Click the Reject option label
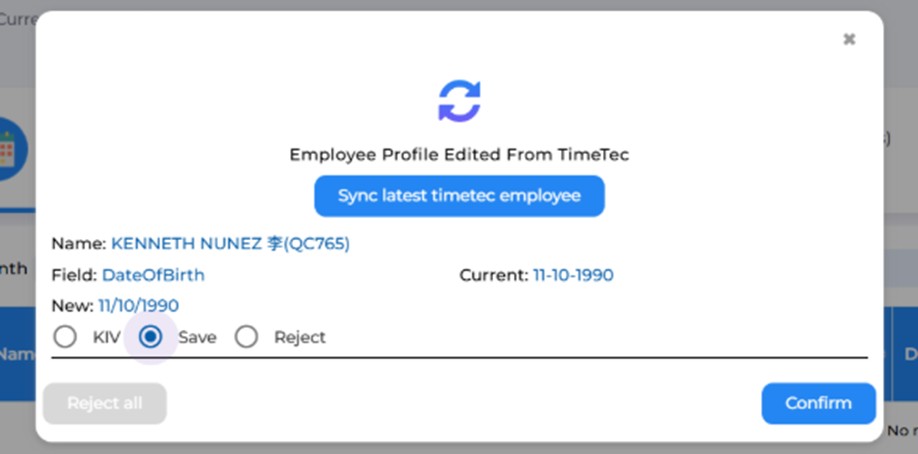Viewport: 918px width, 454px height. (300, 337)
